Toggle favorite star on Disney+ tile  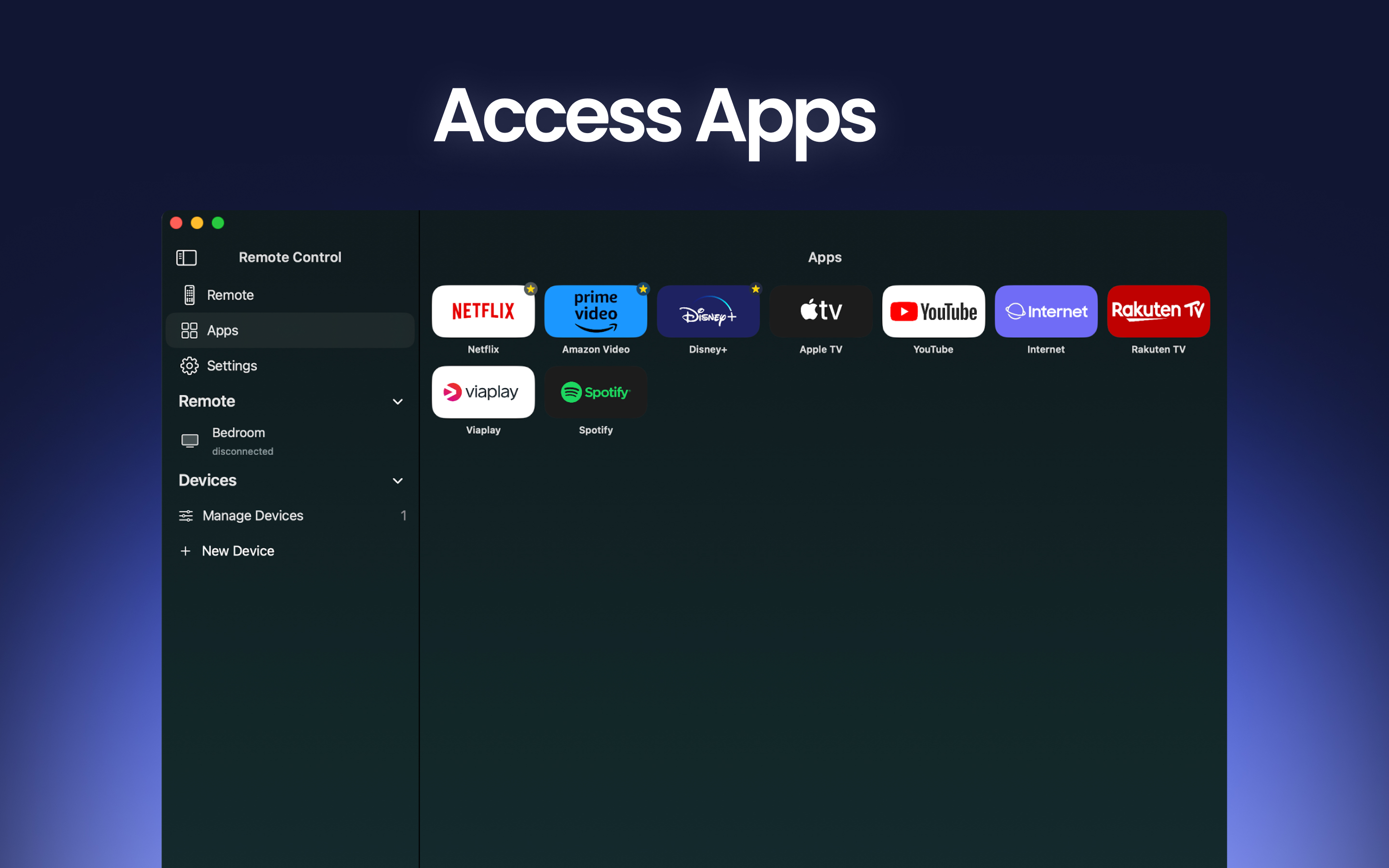coord(755,289)
